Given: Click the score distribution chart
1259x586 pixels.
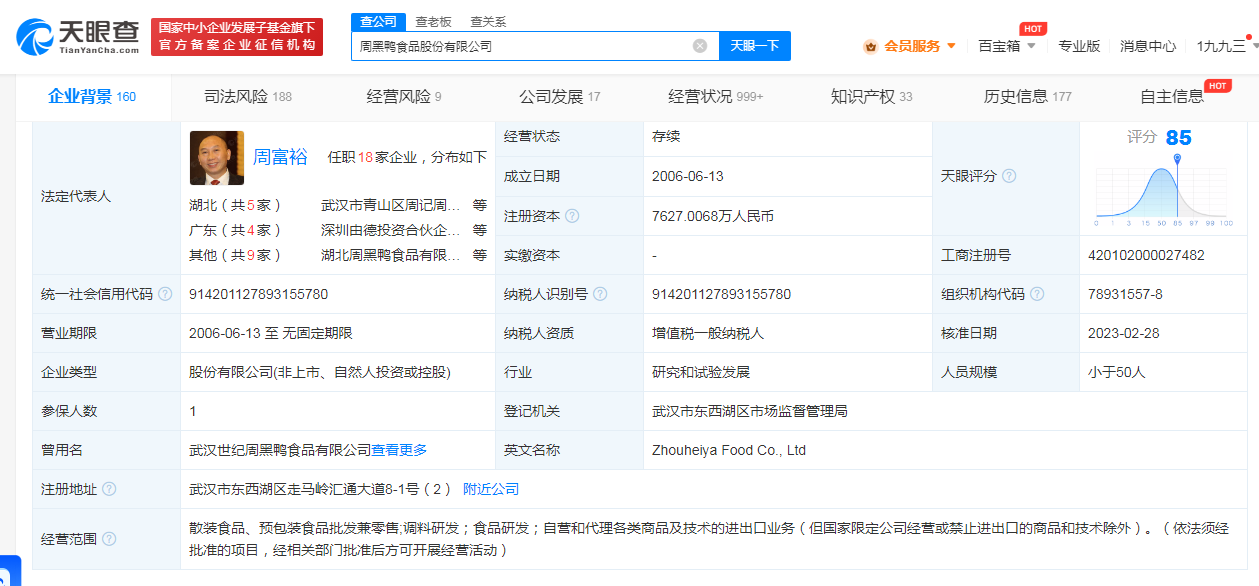Looking at the screenshot, I should [1165, 190].
